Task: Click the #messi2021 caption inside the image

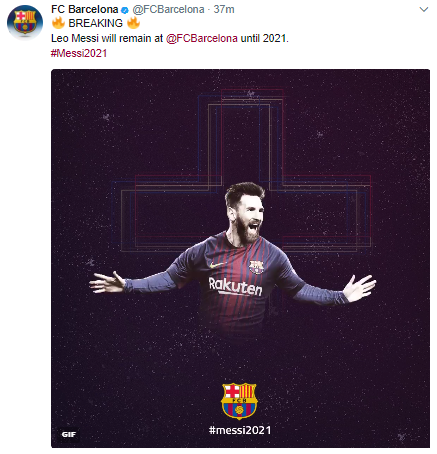Action: (240, 430)
